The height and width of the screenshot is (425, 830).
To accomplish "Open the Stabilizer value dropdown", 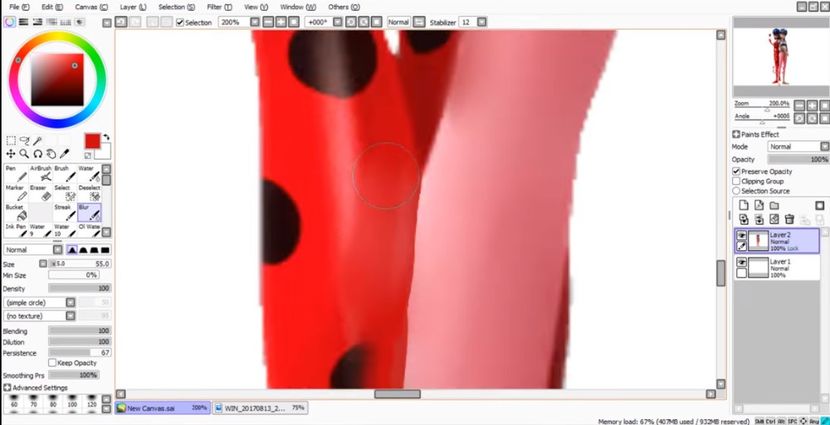I will pos(482,22).
